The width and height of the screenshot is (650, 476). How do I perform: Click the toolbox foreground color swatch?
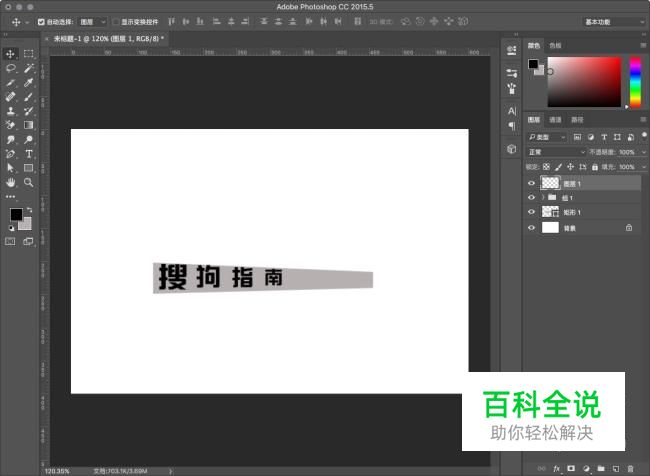pos(16,214)
